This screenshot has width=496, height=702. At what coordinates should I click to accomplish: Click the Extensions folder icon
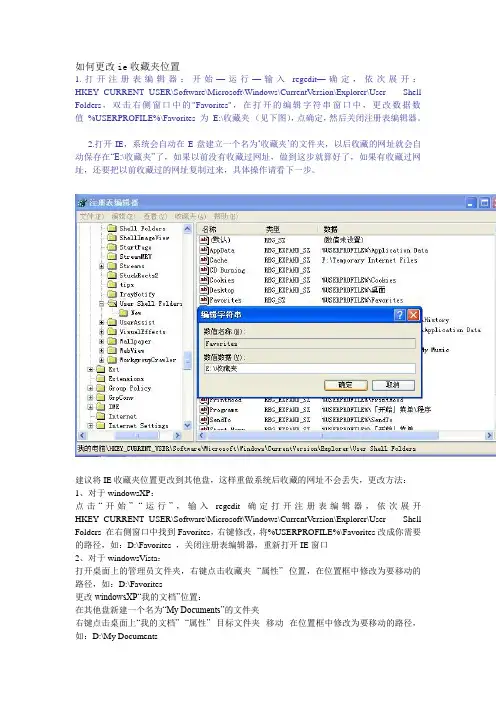point(101,379)
